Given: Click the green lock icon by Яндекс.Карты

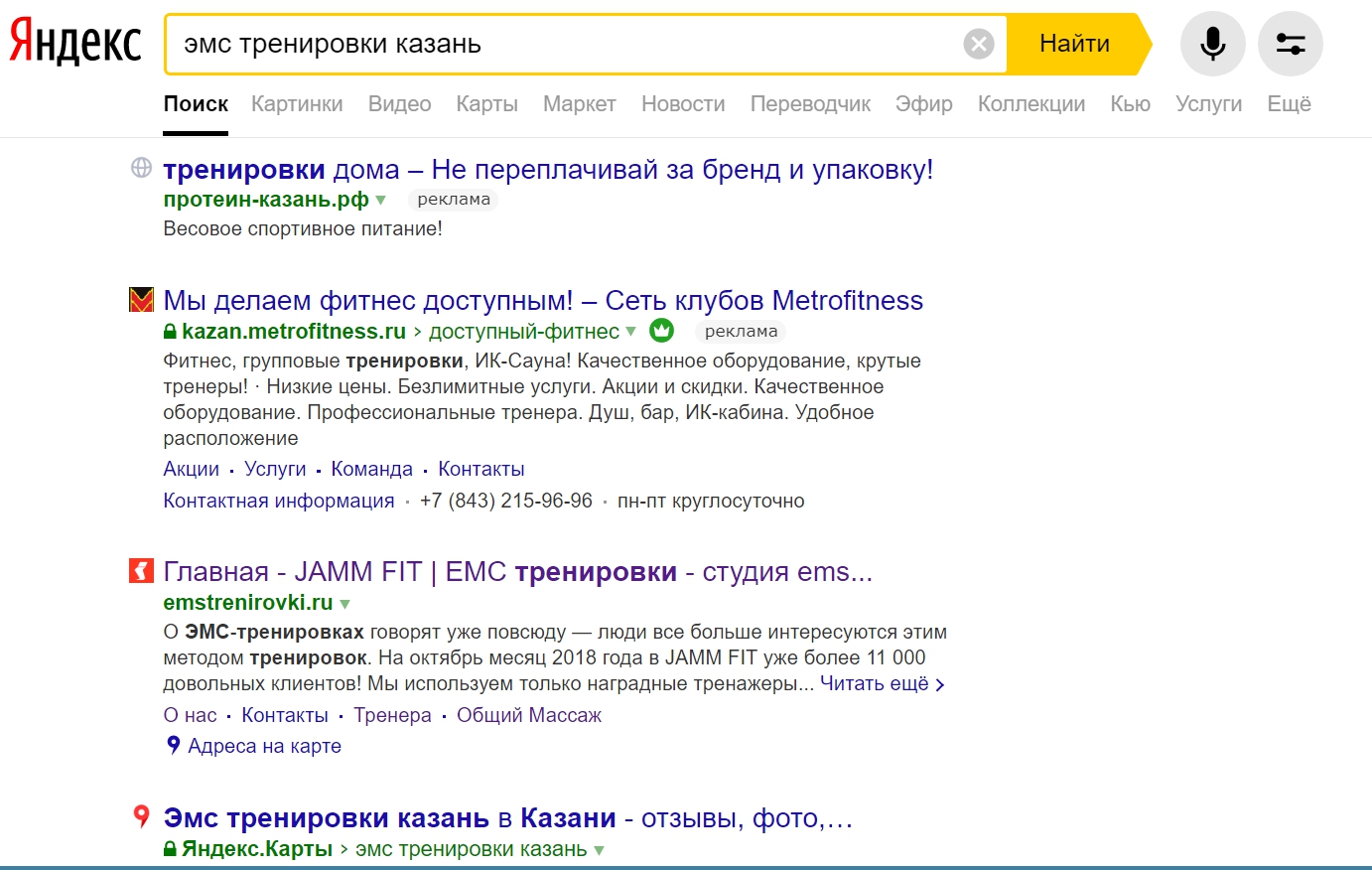Looking at the screenshot, I should click(x=170, y=850).
